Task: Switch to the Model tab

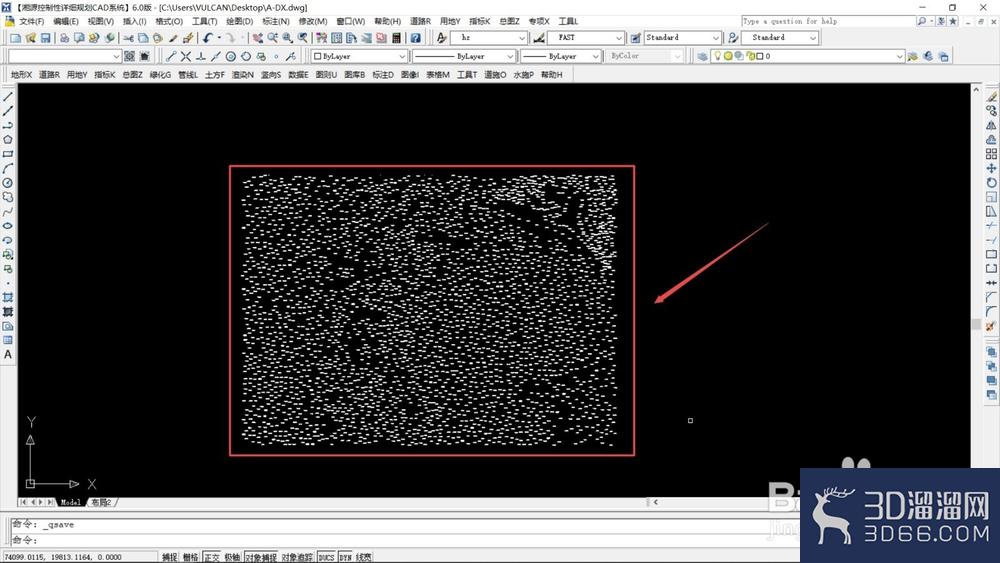Action: tap(70, 502)
